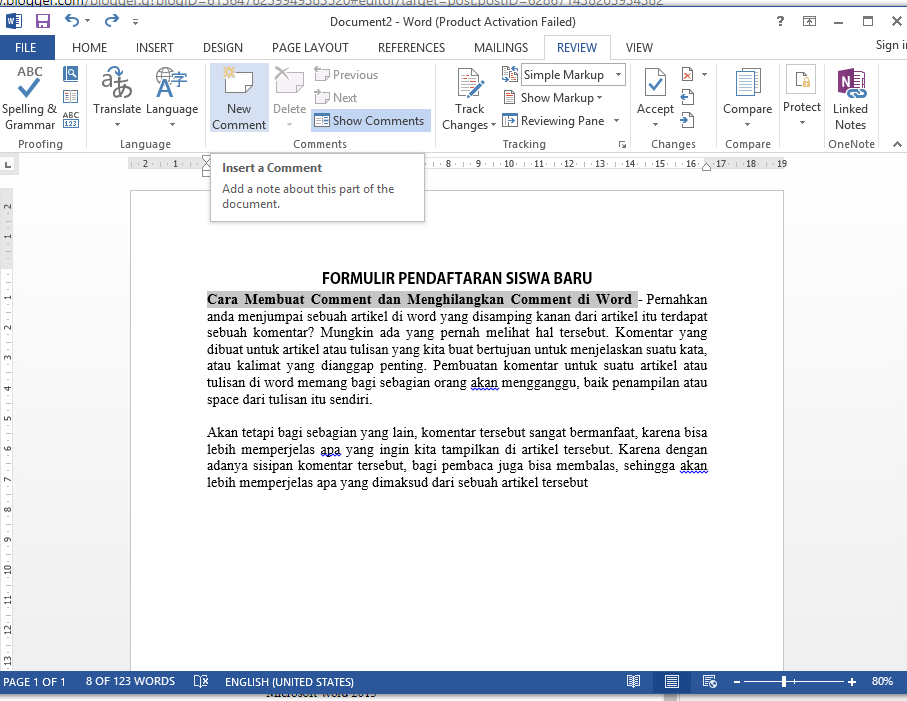The width and height of the screenshot is (907, 701).
Task: Click ENGLISH (UNITED STATES) language indicator
Action: 289,682
